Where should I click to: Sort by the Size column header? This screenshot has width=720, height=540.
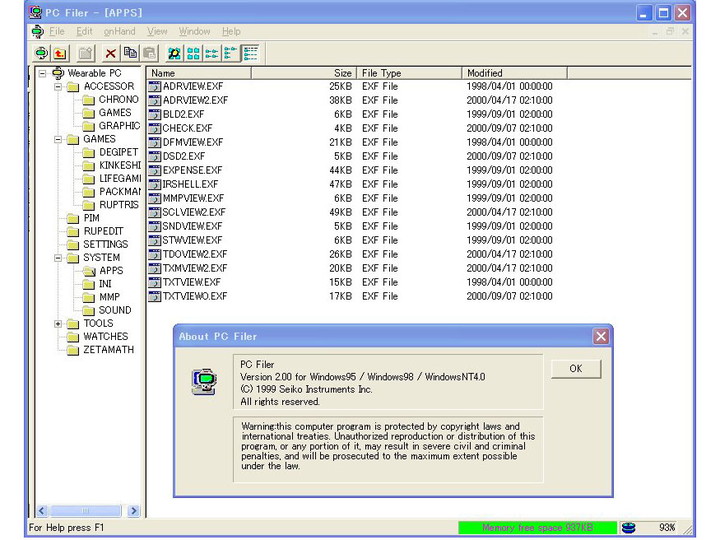tap(304, 73)
